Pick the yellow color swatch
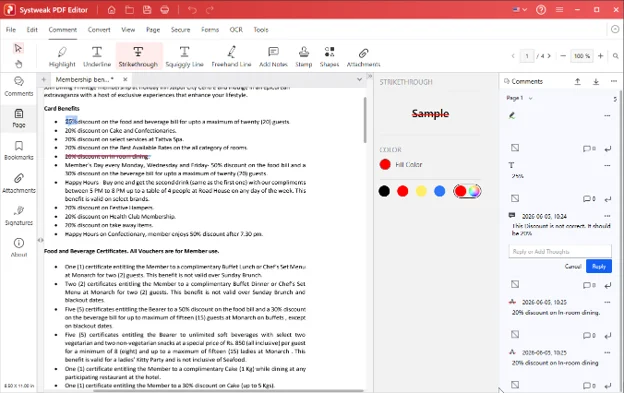624x393 pixels. tap(421, 191)
